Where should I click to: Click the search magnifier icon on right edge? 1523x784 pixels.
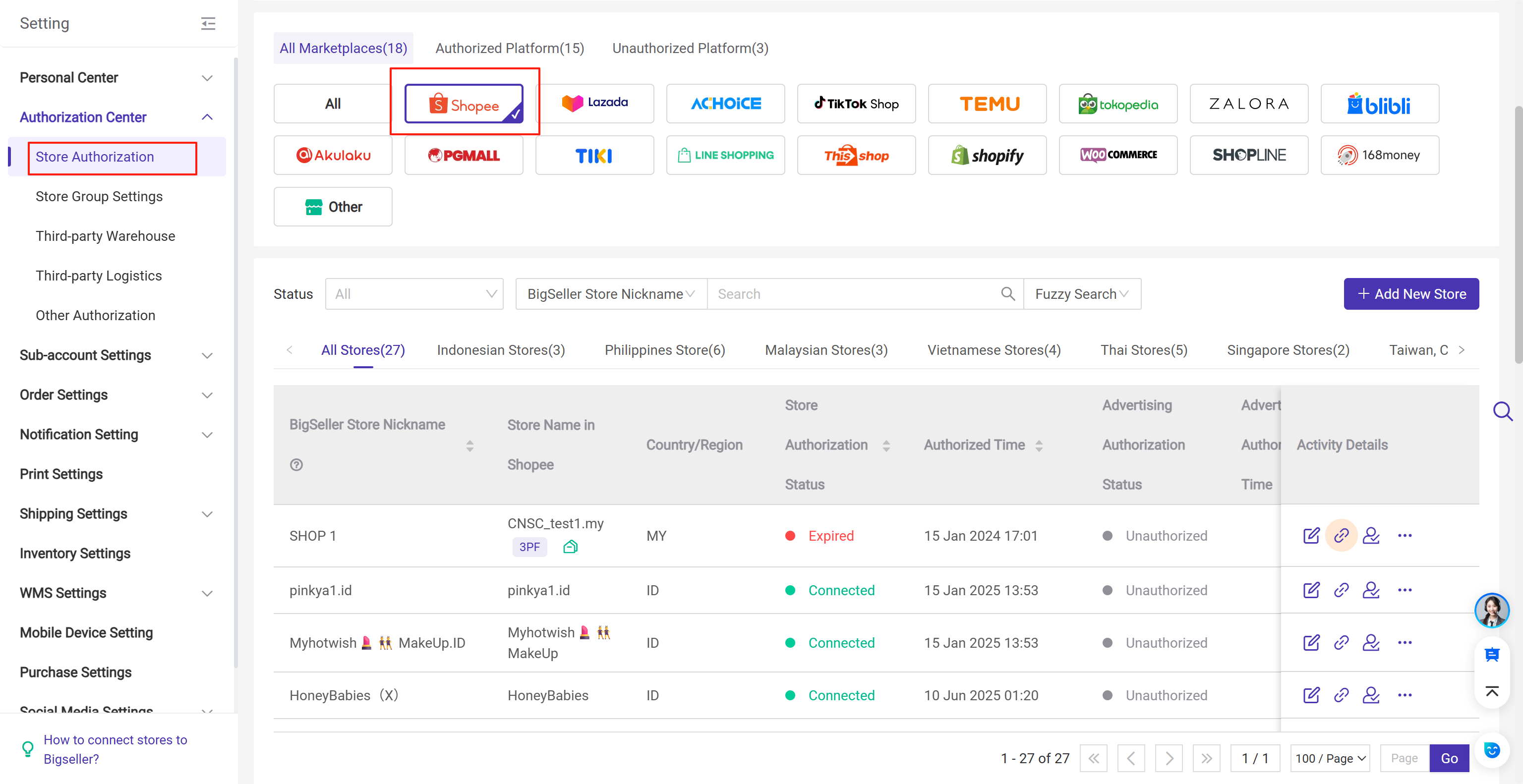click(x=1504, y=412)
